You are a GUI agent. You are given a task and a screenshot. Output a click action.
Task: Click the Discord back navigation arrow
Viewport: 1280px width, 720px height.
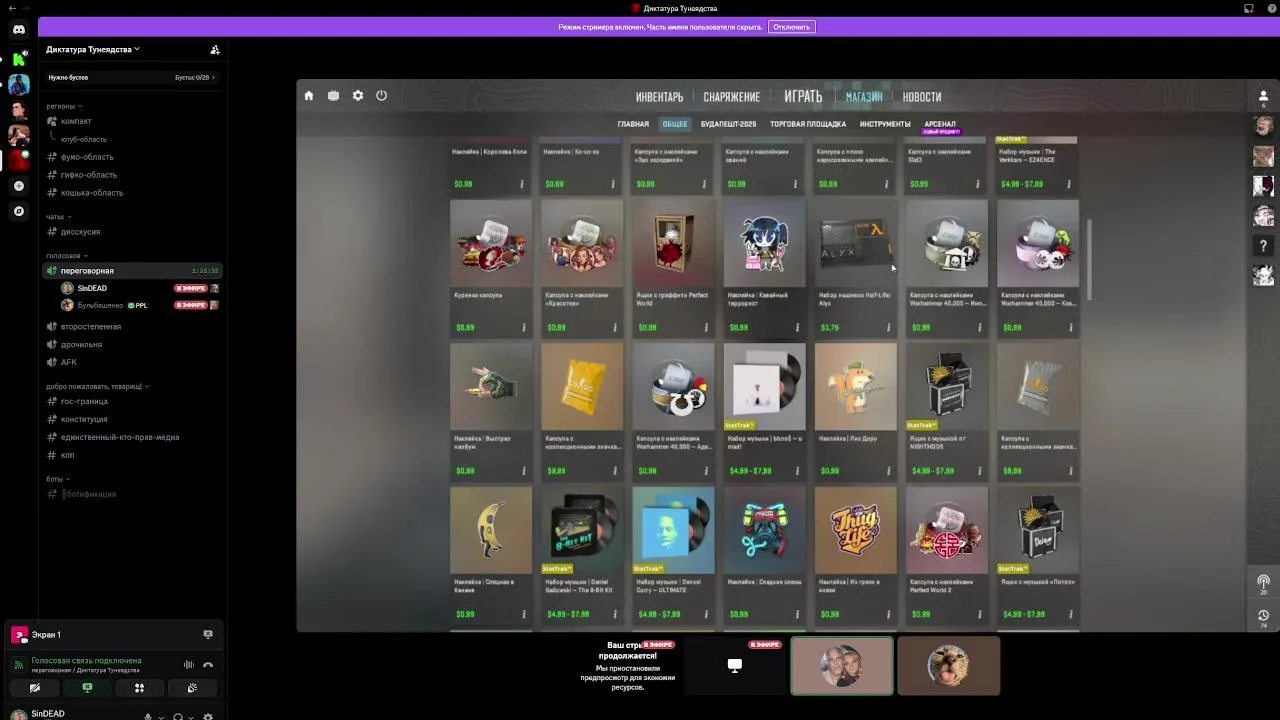(11, 8)
